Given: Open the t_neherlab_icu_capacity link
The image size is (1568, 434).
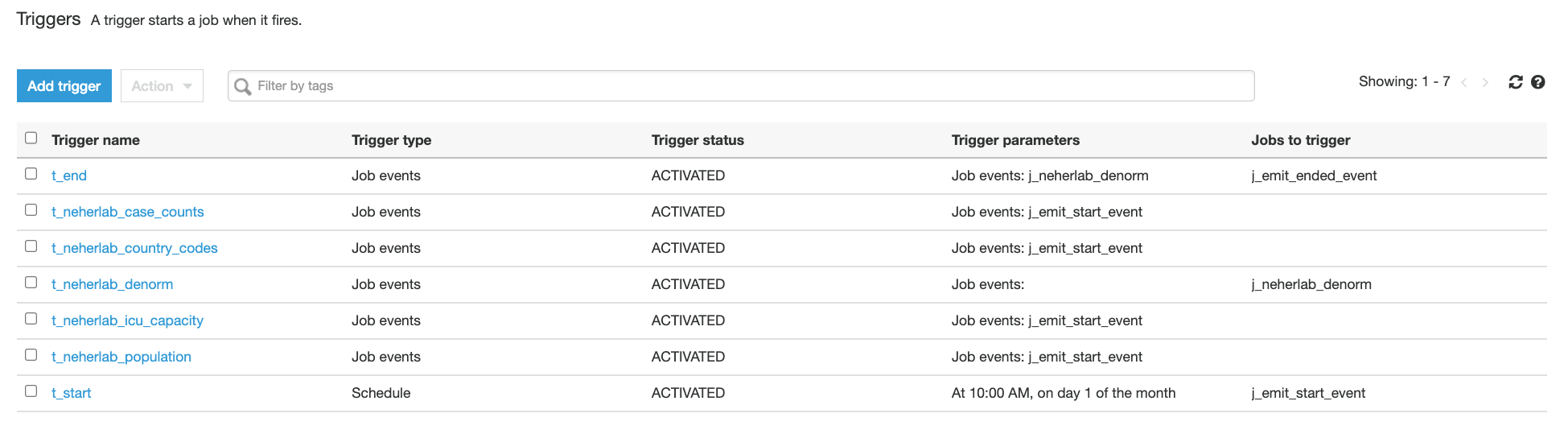Looking at the screenshot, I should [x=127, y=320].
